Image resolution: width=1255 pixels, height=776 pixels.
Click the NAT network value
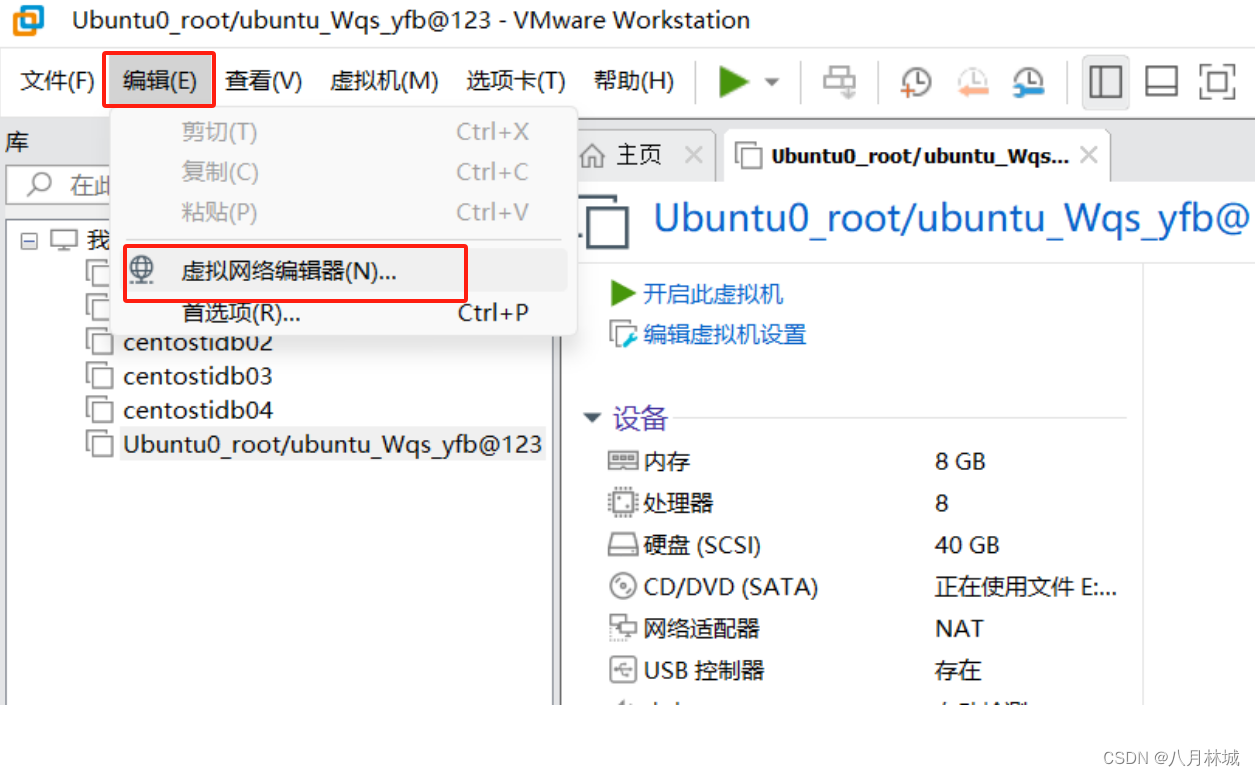959,629
